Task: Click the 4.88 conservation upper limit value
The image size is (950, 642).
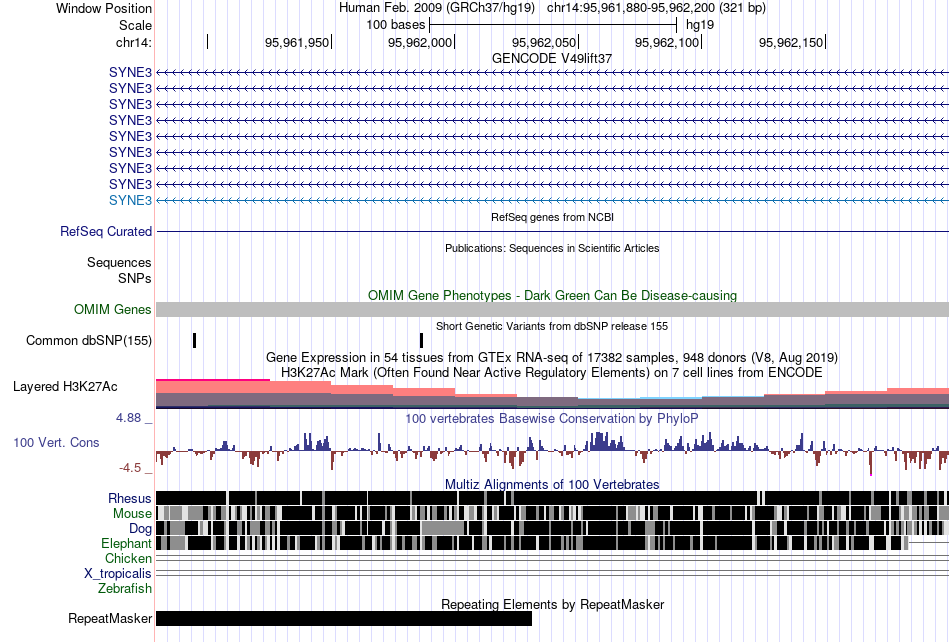Action: 128,418
